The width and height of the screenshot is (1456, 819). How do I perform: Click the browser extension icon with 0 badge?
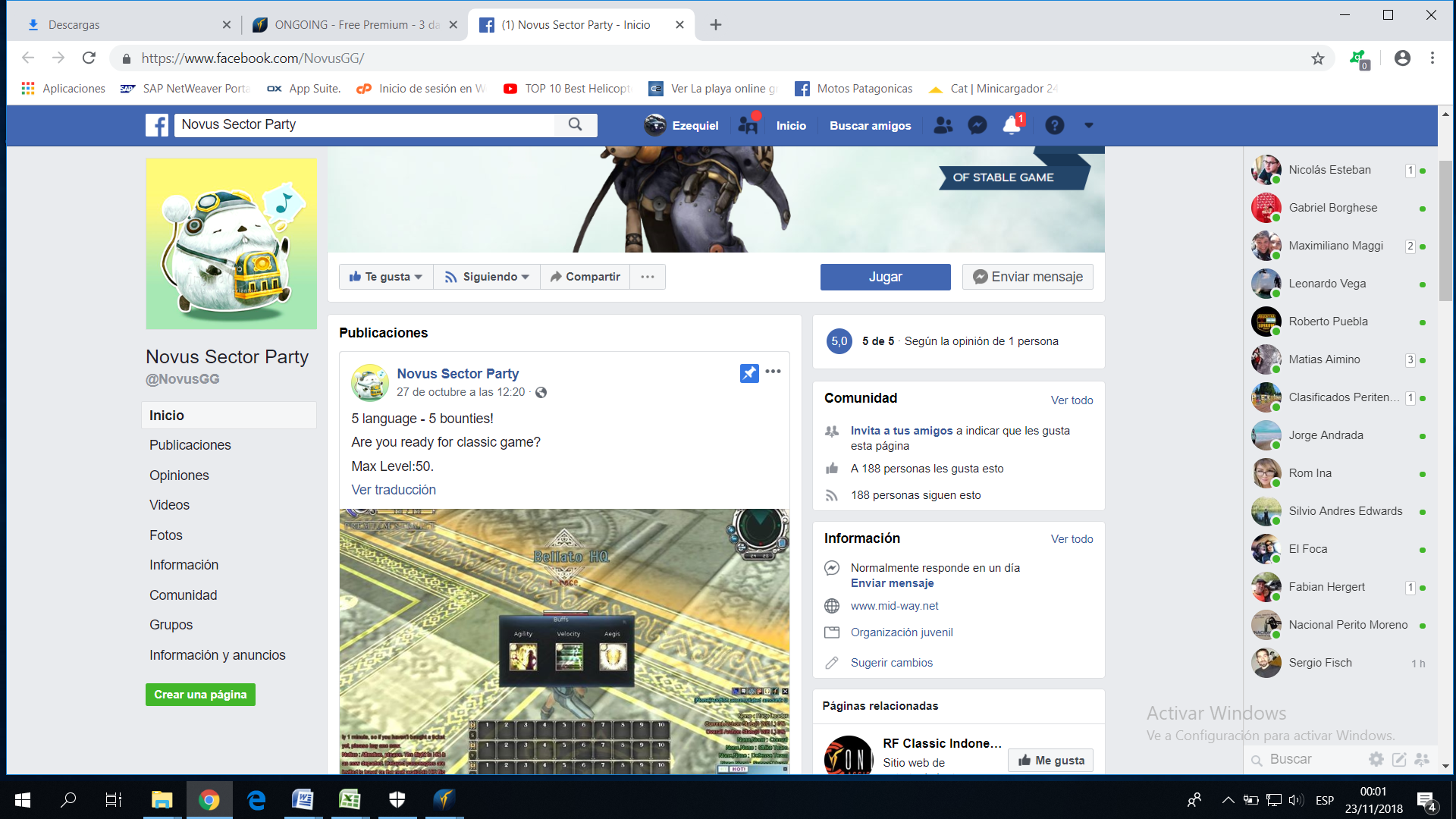click(x=1359, y=59)
